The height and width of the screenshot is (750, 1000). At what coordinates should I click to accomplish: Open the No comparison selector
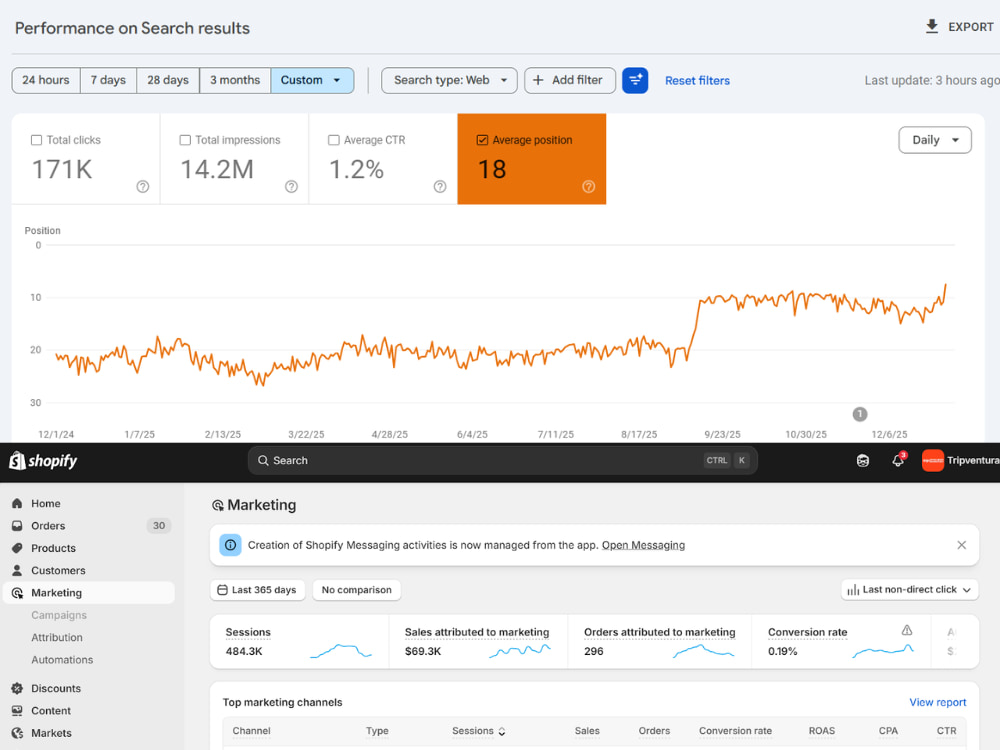pos(357,590)
